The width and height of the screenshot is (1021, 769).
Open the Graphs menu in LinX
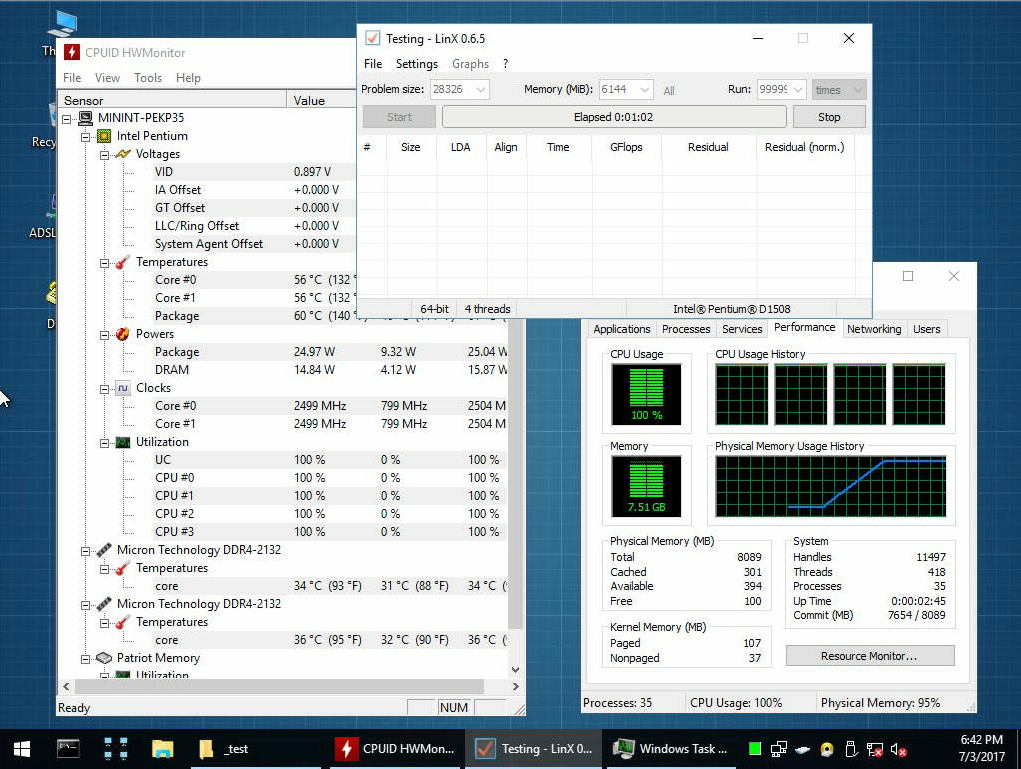(x=470, y=64)
